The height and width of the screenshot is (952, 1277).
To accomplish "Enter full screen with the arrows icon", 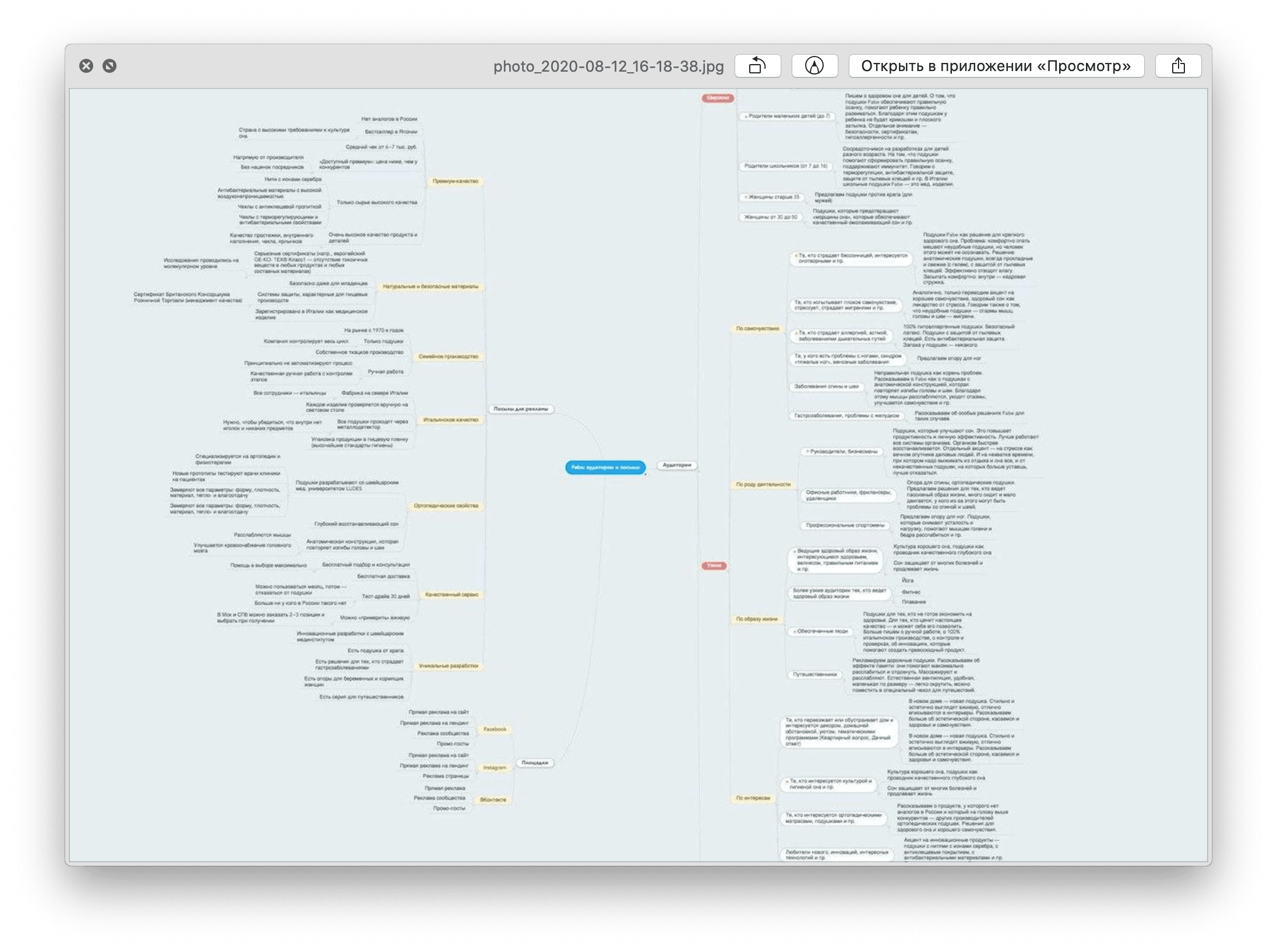I will 110,66.
